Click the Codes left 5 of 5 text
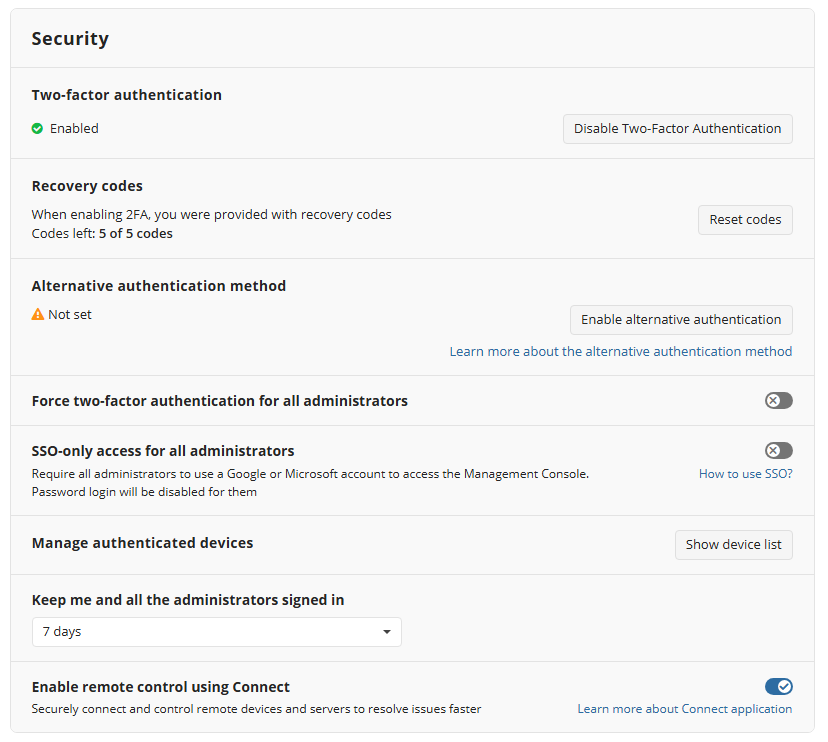Screen dimensions: 828x742 [102, 234]
